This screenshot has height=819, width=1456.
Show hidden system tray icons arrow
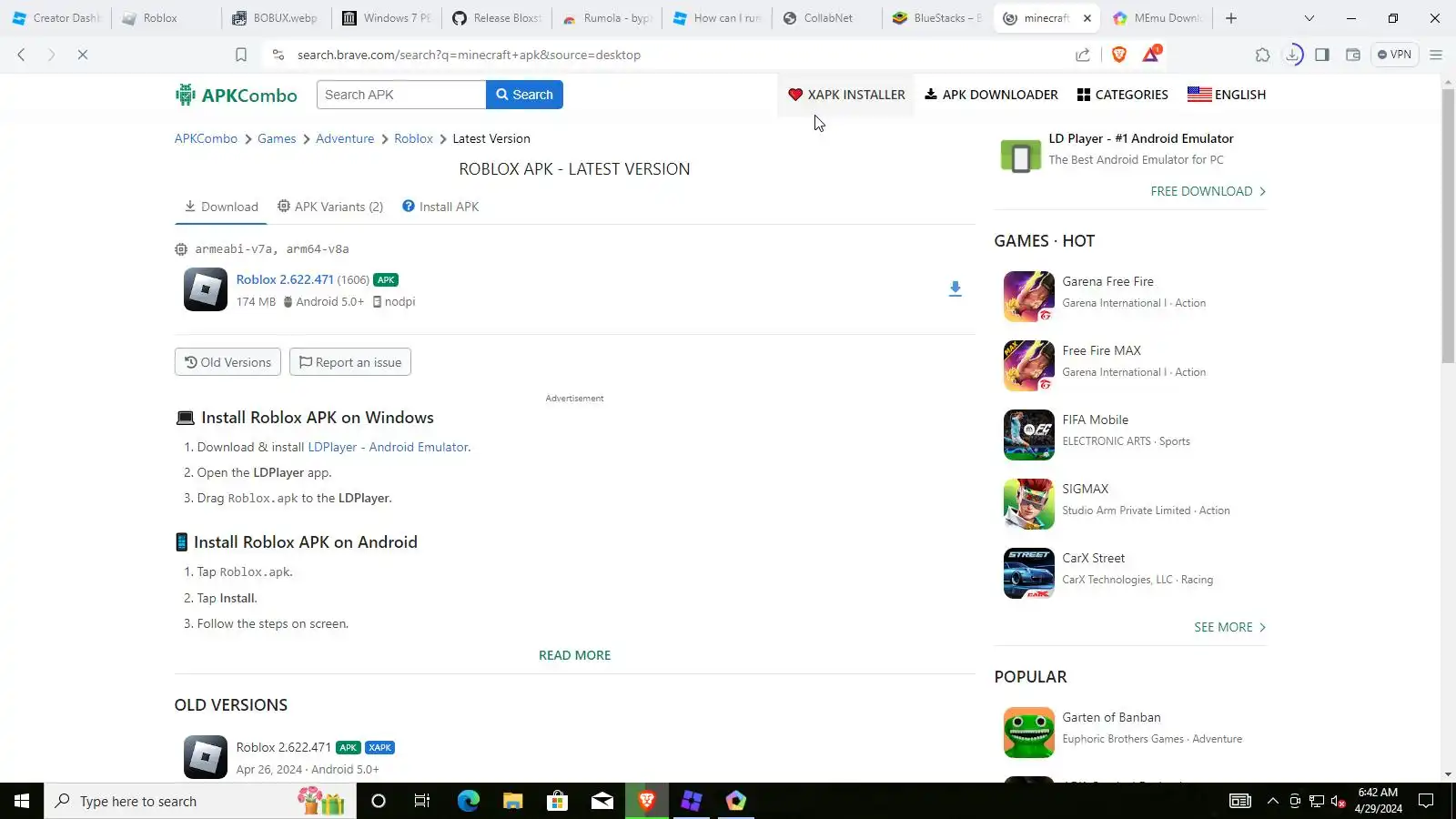coord(1272,801)
